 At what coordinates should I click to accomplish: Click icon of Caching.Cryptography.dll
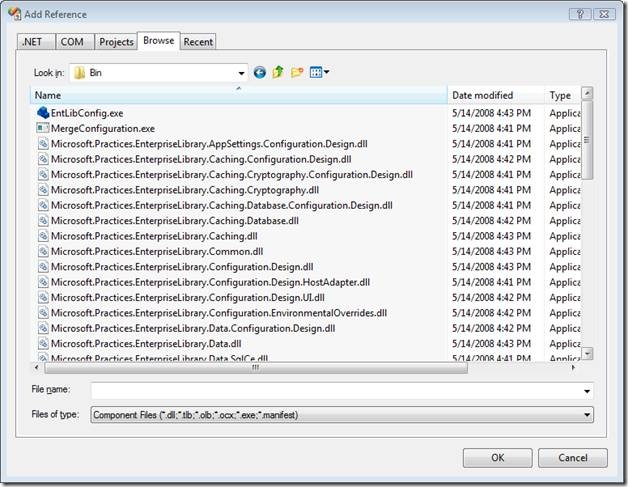point(43,190)
